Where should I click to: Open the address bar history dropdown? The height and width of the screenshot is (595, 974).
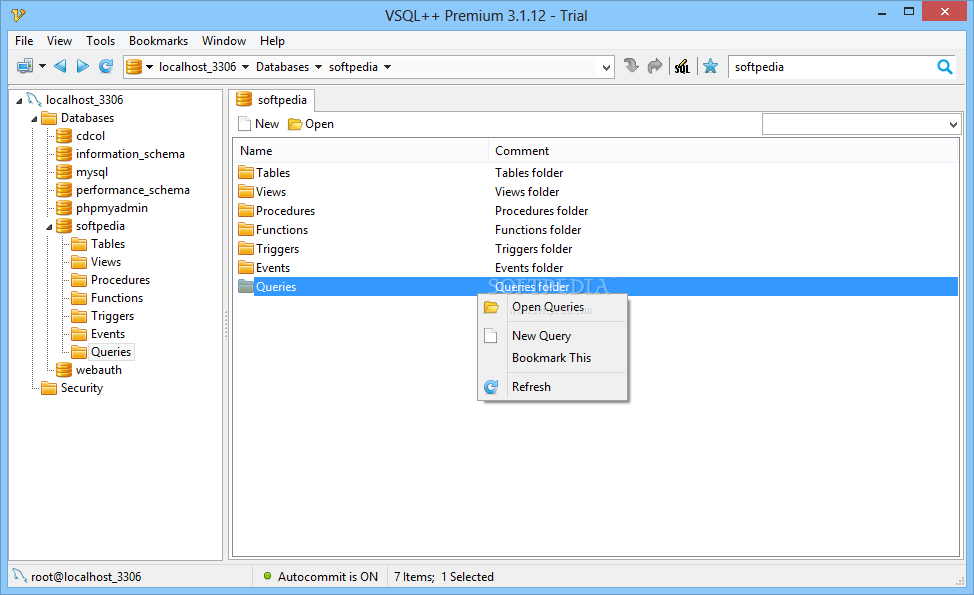606,67
